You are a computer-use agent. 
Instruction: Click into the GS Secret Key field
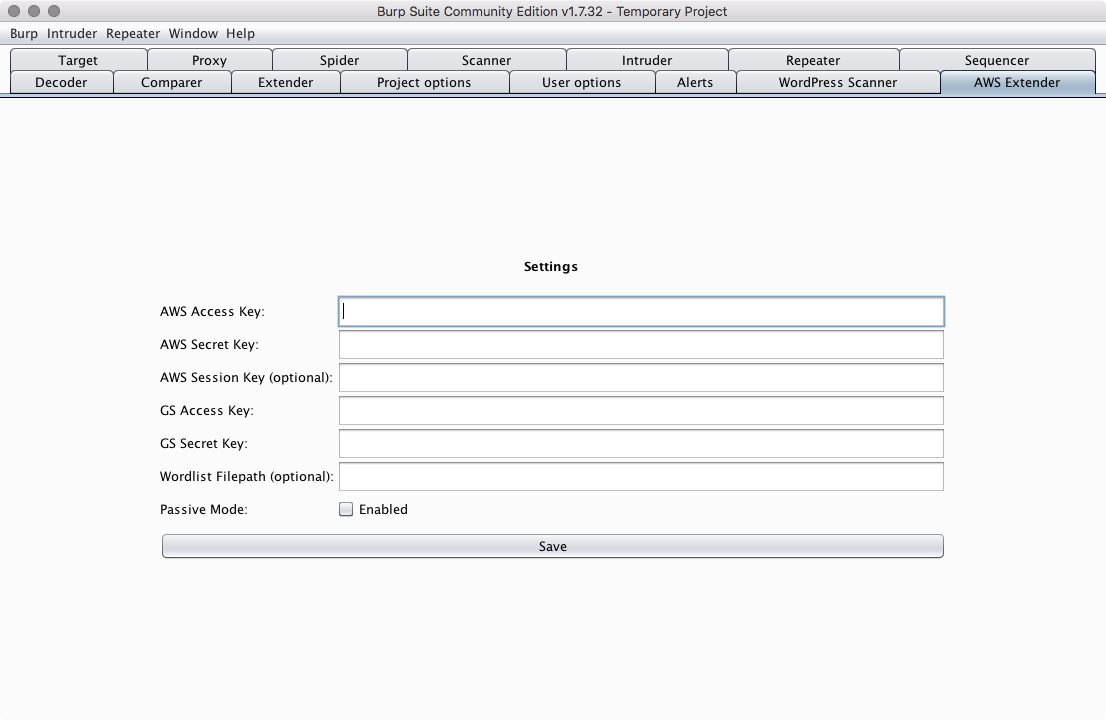[x=641, y=444]
